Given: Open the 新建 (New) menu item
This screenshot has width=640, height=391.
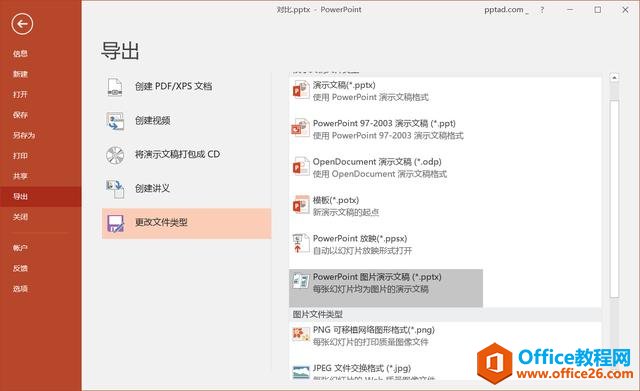Looking at the screenshot, I should (20, 74).
